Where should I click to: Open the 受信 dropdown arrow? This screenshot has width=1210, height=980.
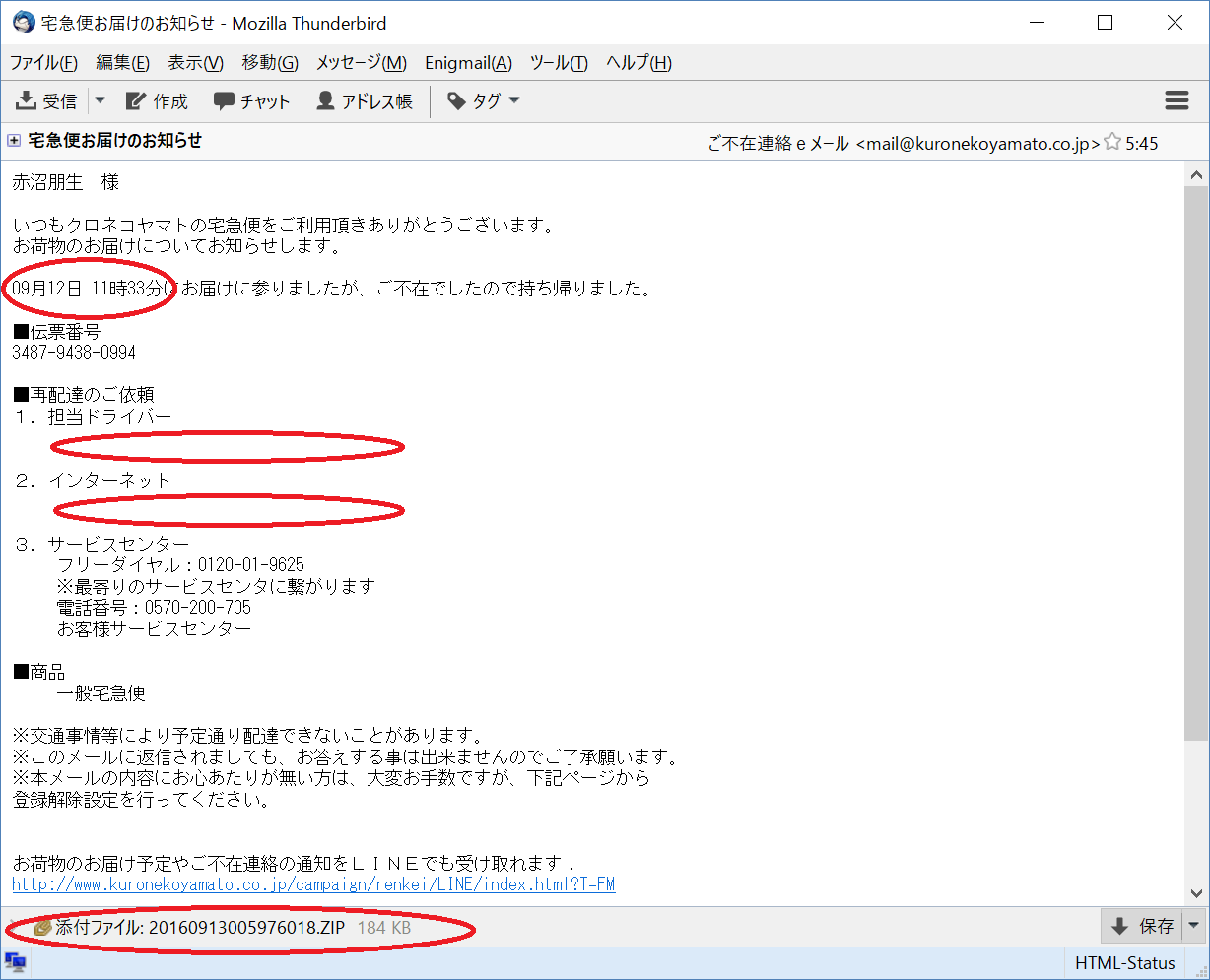click(x=100, y=101)
